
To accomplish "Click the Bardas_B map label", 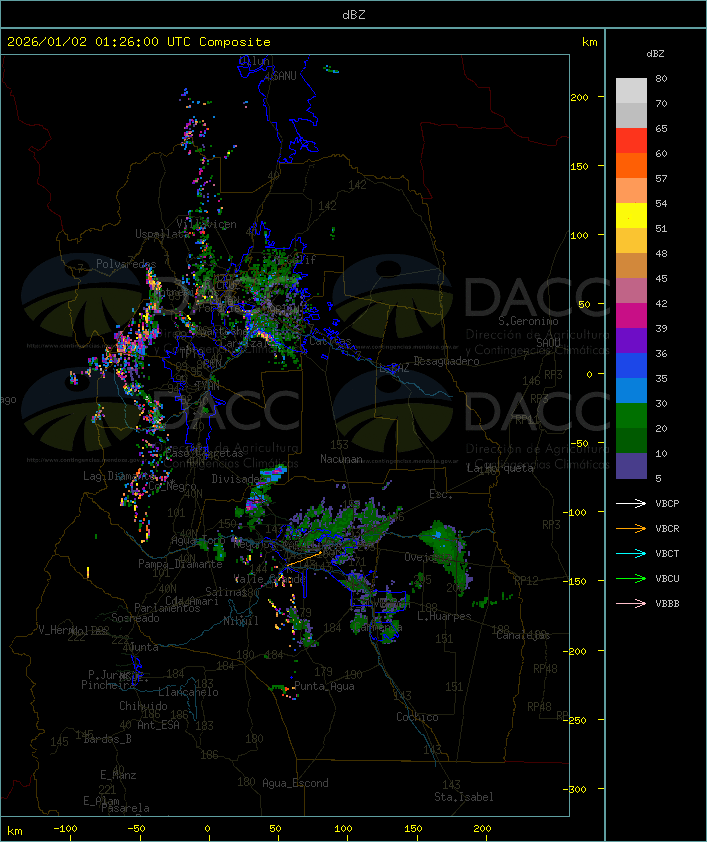I will [107, 739].
